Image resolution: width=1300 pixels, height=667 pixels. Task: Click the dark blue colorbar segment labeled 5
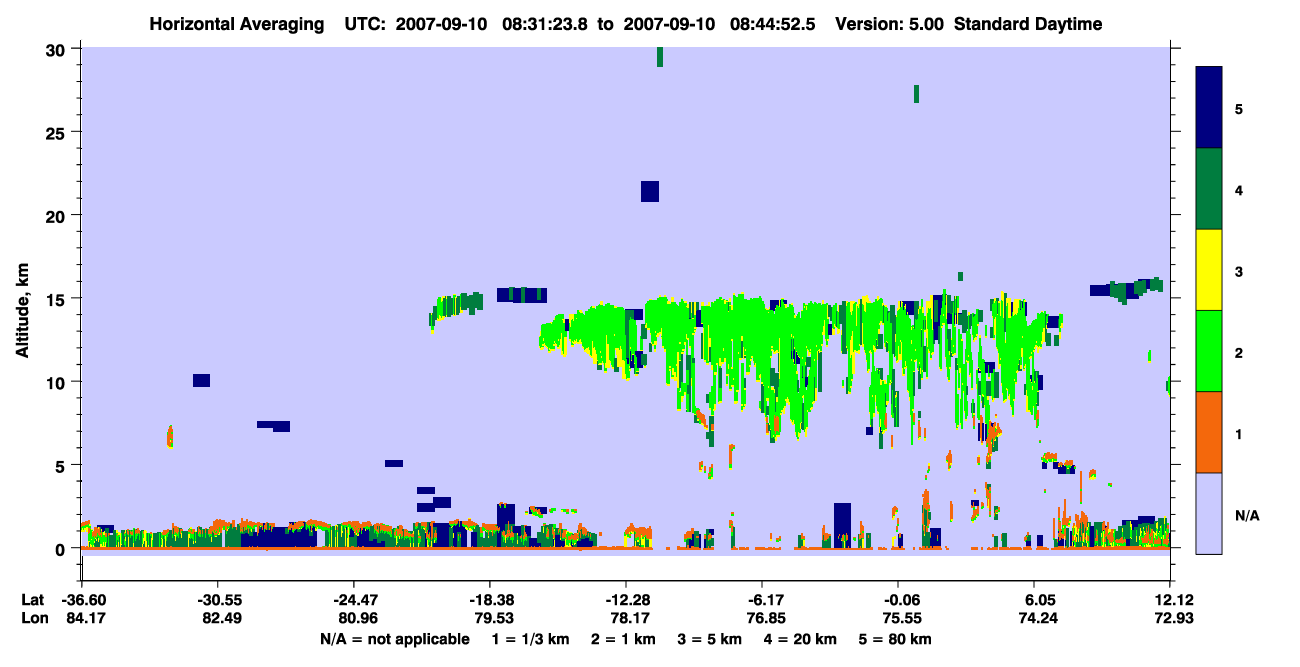pos(1209,108)
